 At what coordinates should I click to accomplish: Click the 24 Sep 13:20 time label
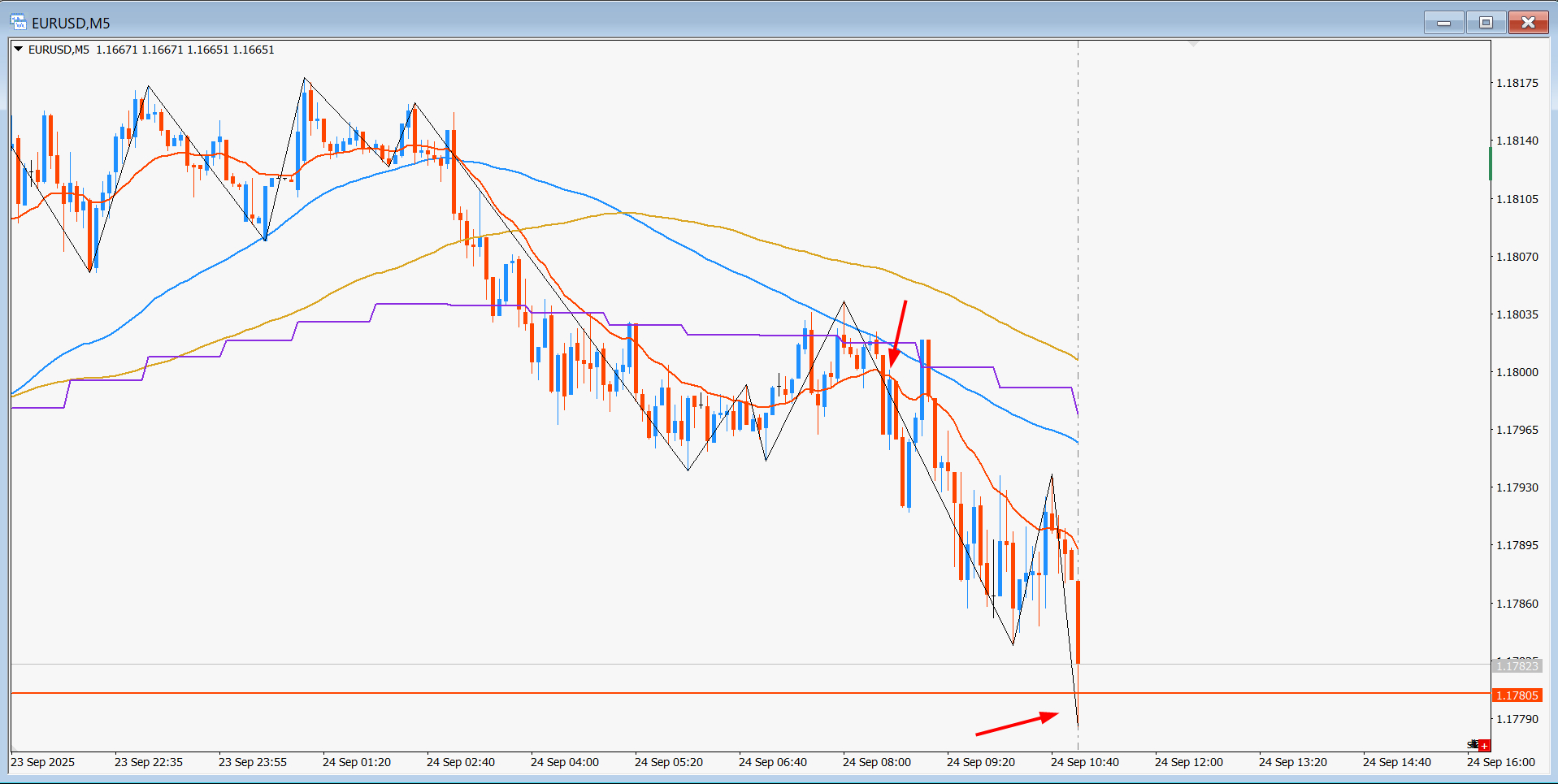coord(1293,762)
